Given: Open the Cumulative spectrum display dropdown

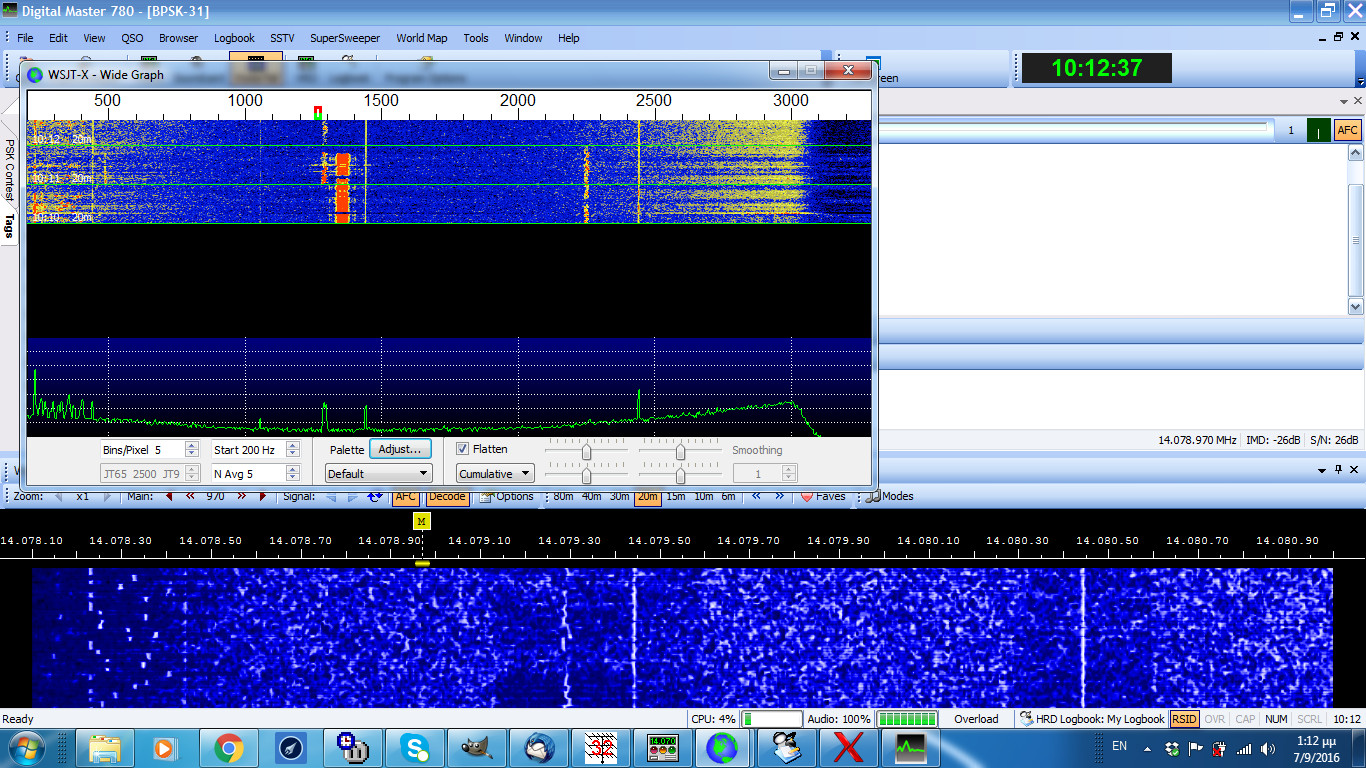Looking at the screenshot, I should pyautogui.click(x=494, y=472).
